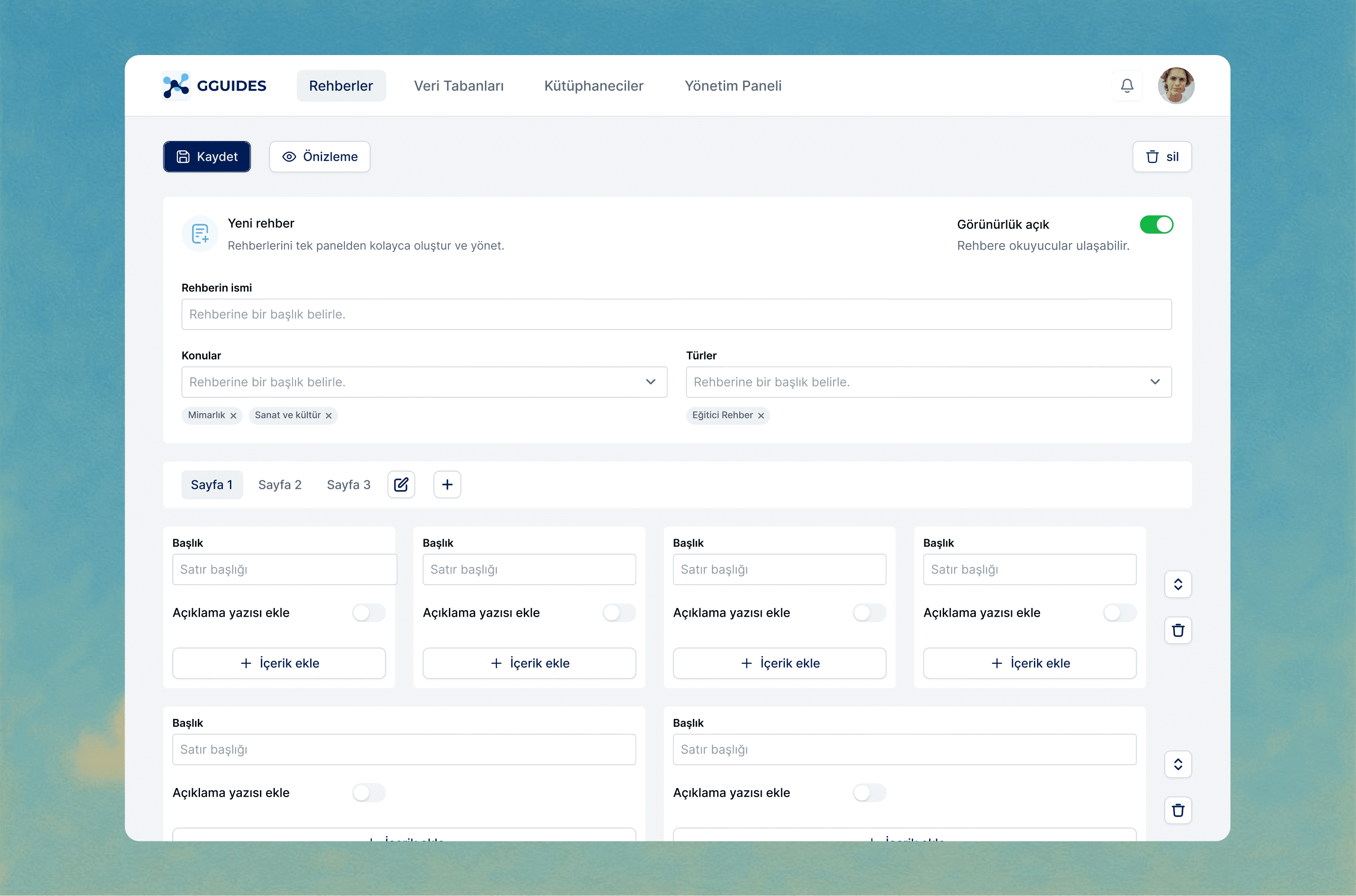Screen dimensions: 1356x896
Task: Turn off the Görünürlük açık toggle
Action: 1156,225
